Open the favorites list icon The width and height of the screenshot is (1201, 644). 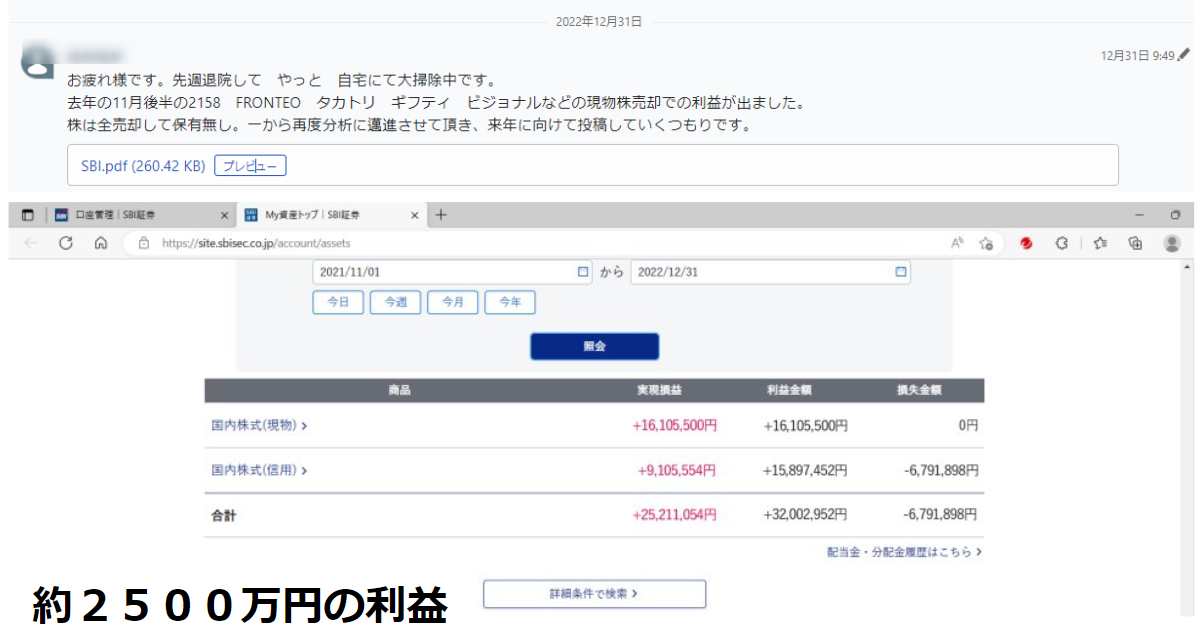pyautogui.click(x=1100, y=243)
